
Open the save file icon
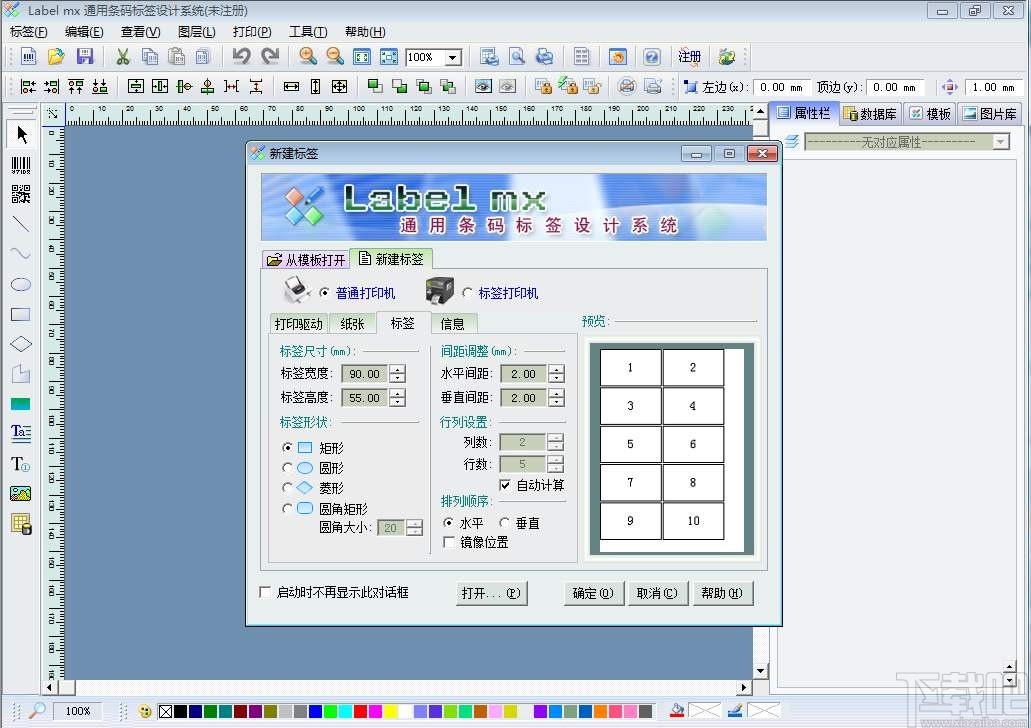tap(86, 57)
